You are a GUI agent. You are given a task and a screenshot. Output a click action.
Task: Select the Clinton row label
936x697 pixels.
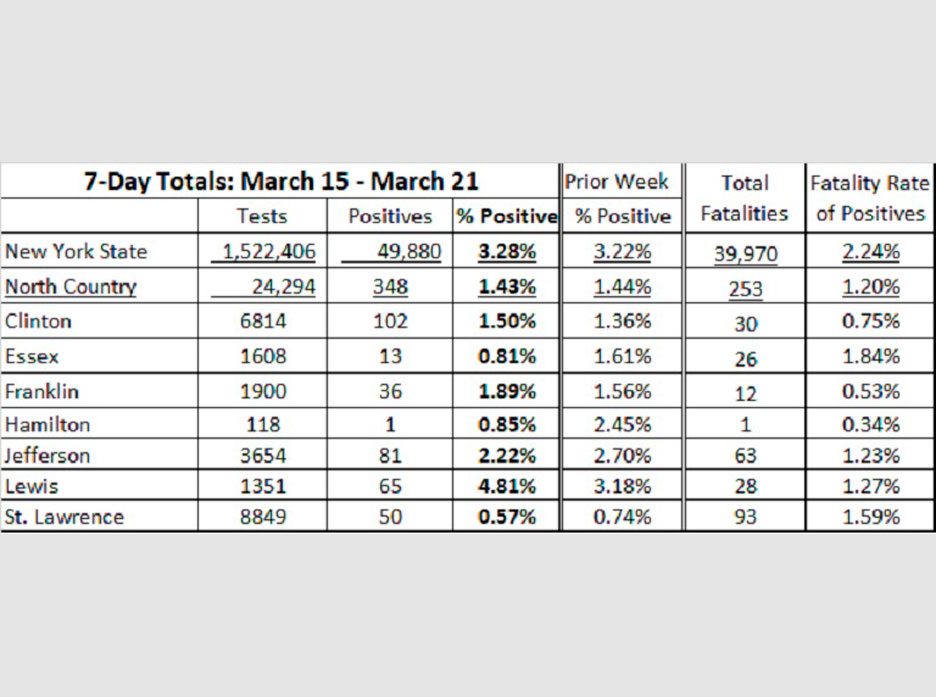coord(39,322)
